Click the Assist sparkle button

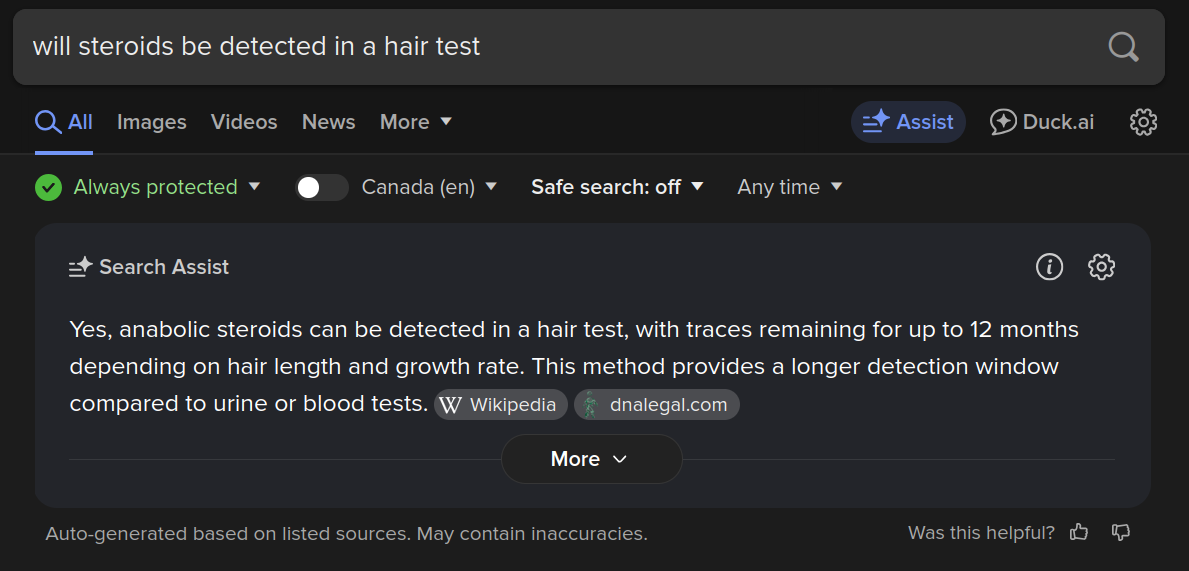tap(908, 122)
